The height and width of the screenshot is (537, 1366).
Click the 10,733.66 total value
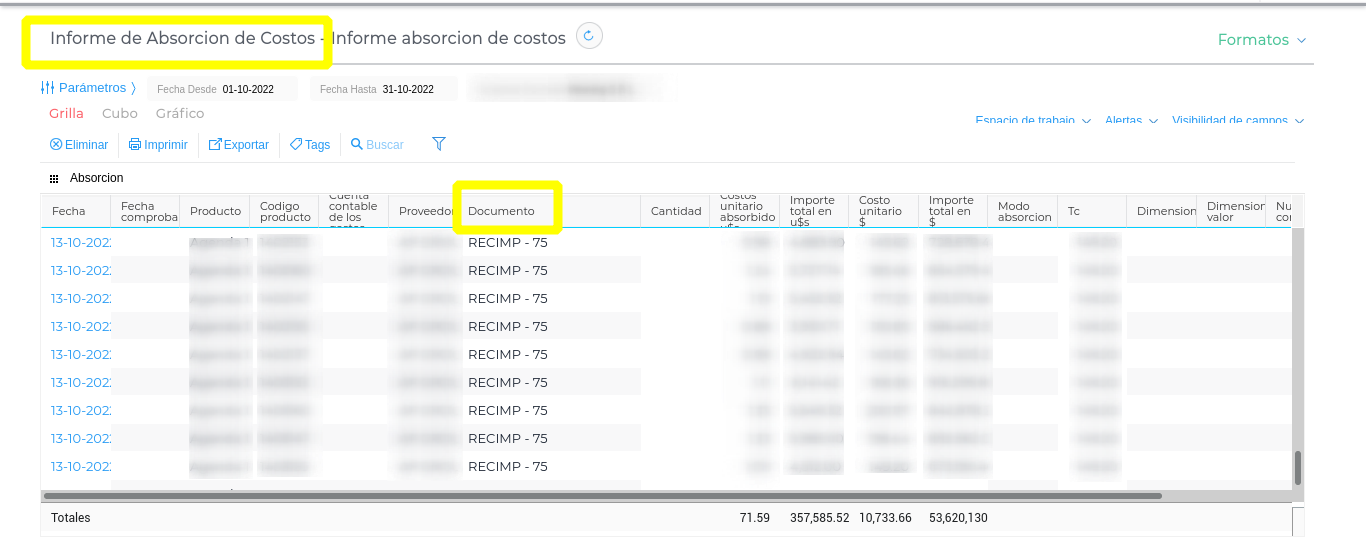click(886, 518)
